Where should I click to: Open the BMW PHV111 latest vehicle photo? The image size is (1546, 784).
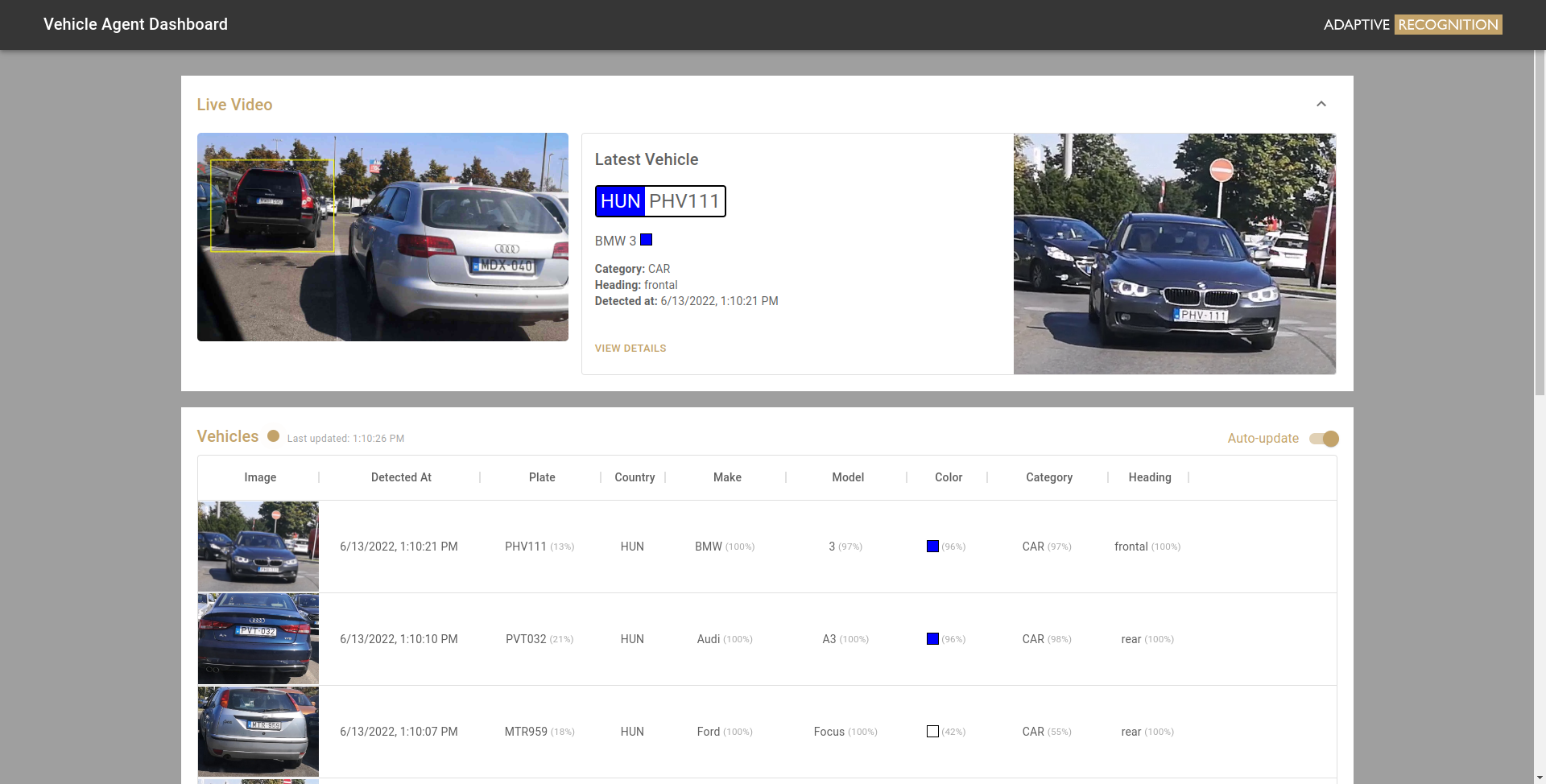(x=1174, y=254)
